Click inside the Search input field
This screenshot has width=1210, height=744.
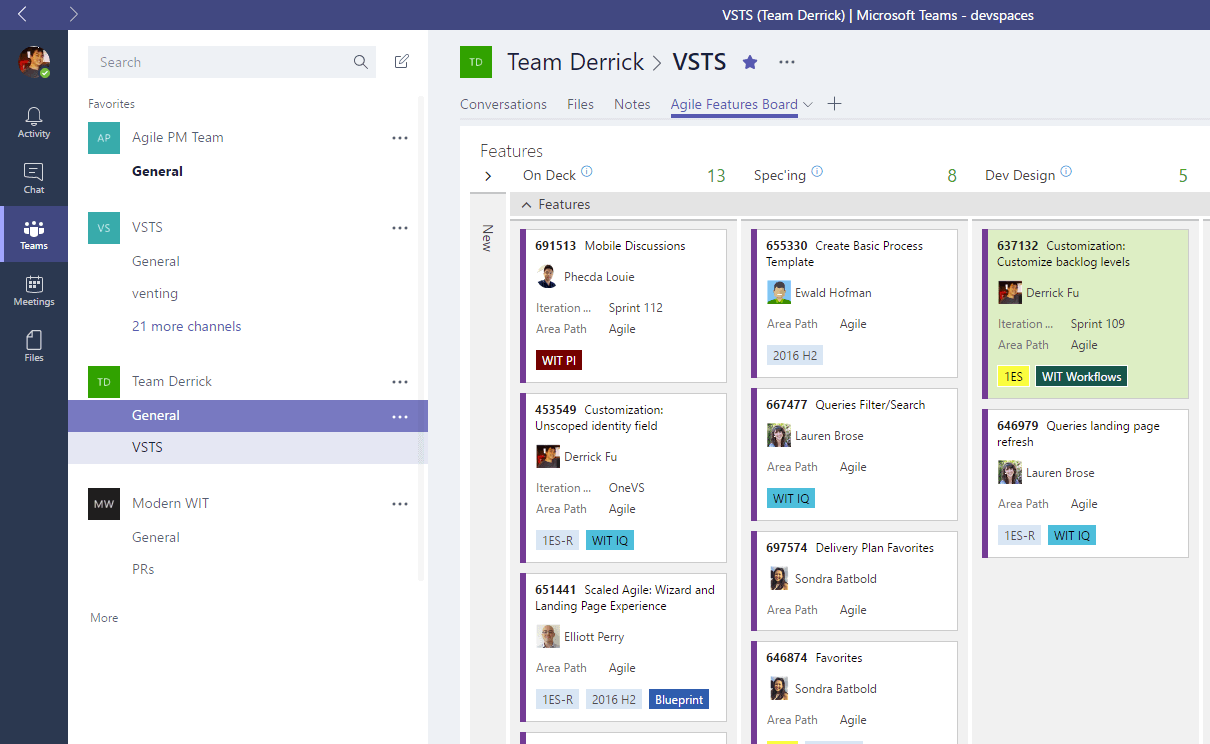coord(220,62)
